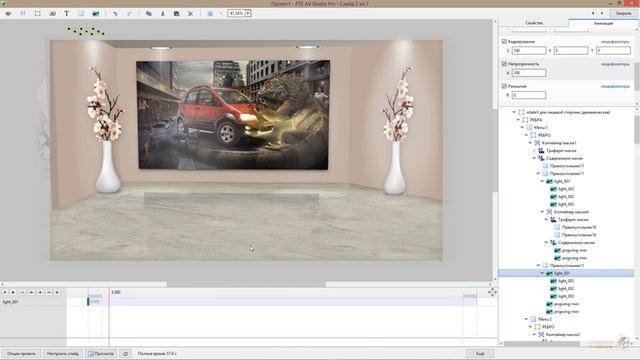Select the Rectangle tool in toolbar
The width and height of the screenshot is (640, 360).
(x=81, y=13)
